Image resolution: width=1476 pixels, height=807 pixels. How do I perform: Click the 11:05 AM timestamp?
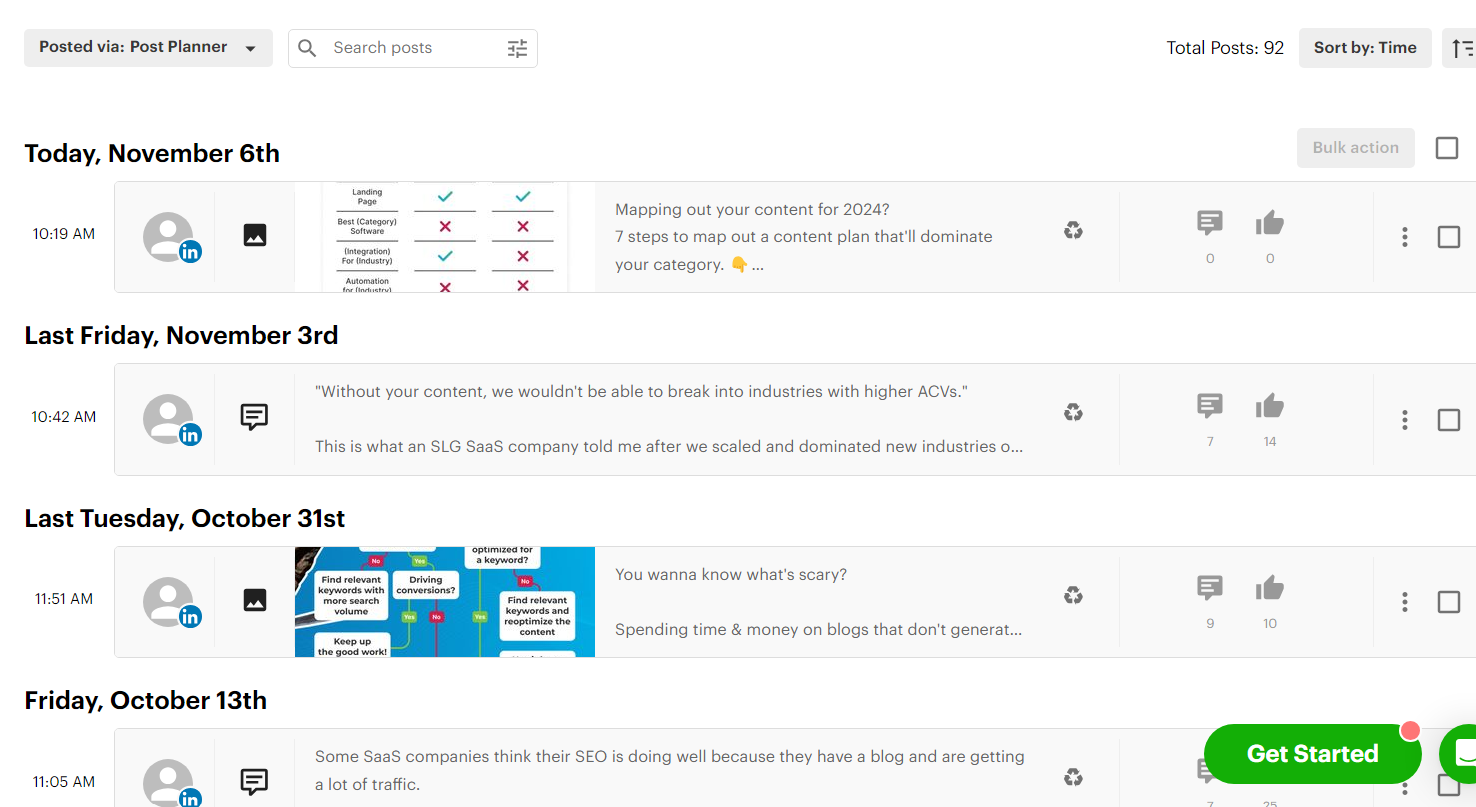tap(64, 782)
